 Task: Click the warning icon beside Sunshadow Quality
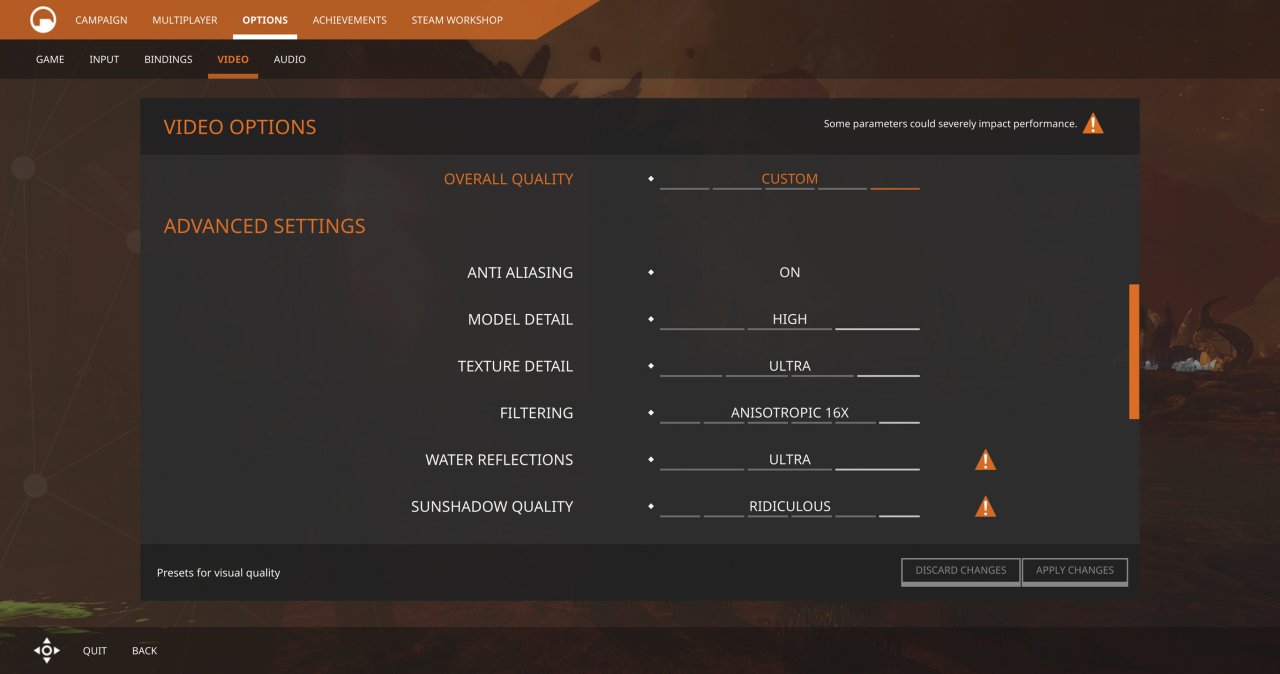985,507
